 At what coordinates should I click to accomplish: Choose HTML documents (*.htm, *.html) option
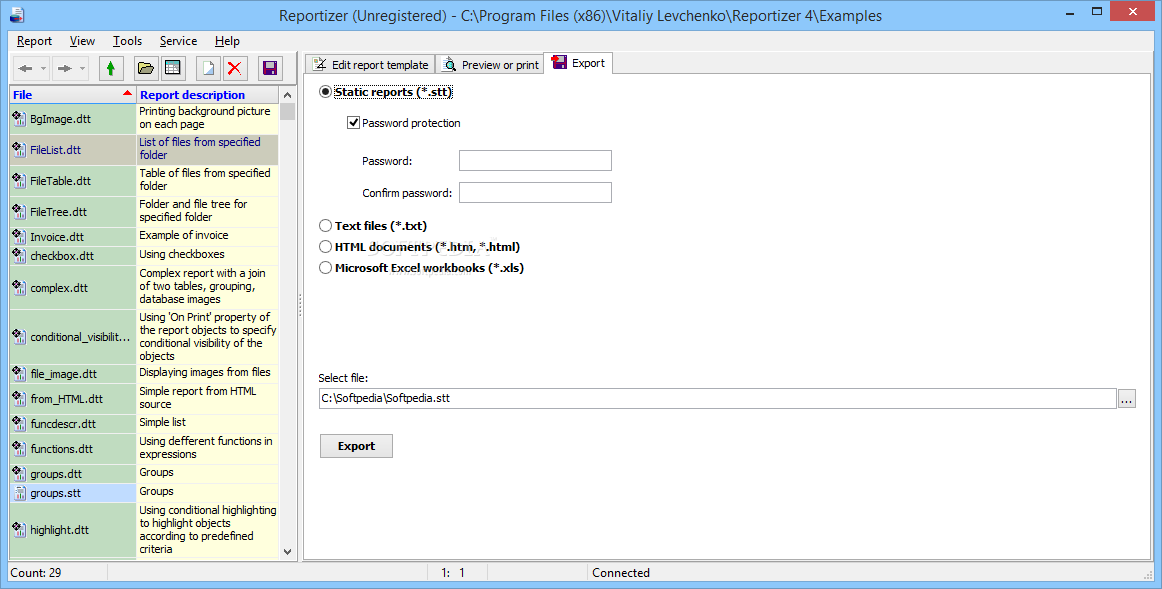pos(325,247)
